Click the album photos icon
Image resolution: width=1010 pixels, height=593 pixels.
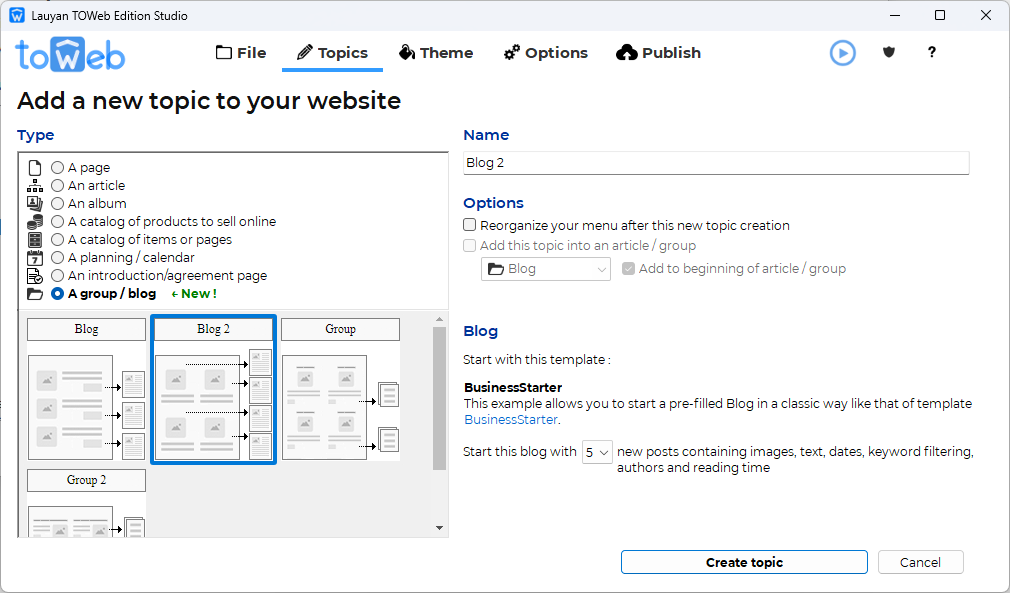[x=35, y=204]
